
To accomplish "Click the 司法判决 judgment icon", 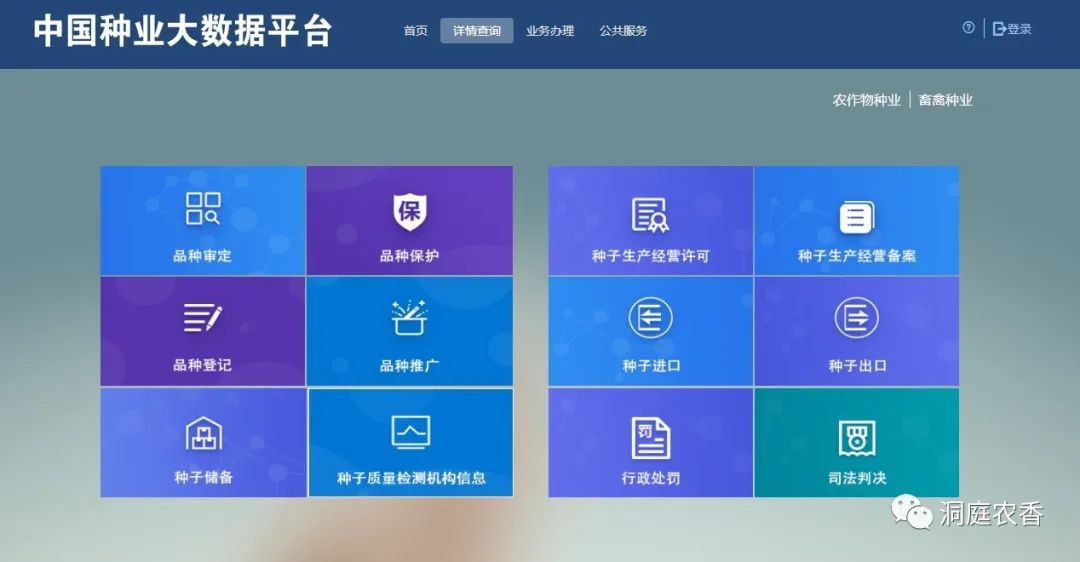I will pos(857,438).
